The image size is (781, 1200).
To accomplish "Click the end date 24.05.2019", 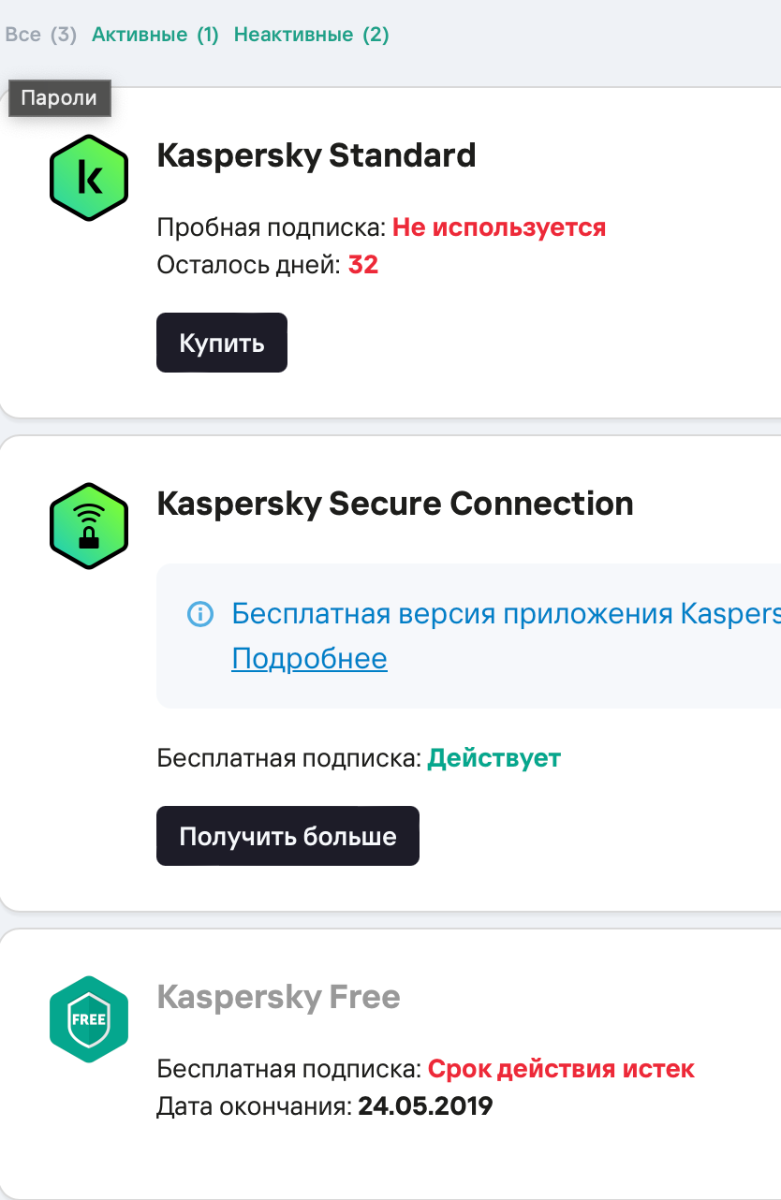I will pos(425,1107).
